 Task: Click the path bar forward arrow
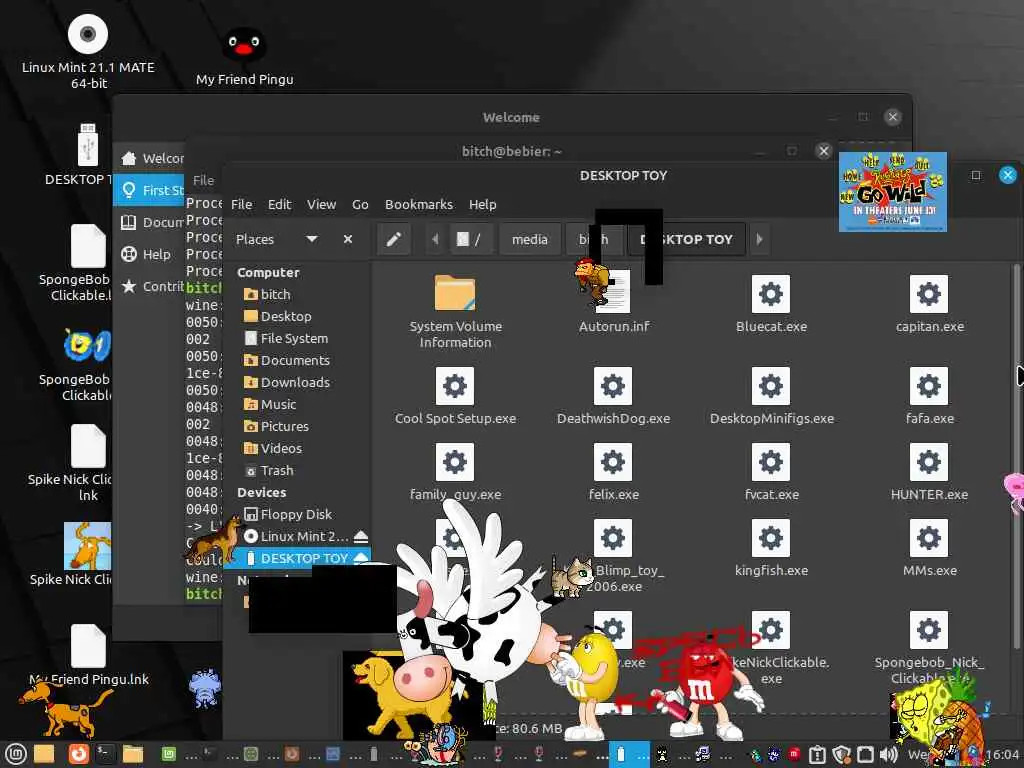tap(759, 239)
